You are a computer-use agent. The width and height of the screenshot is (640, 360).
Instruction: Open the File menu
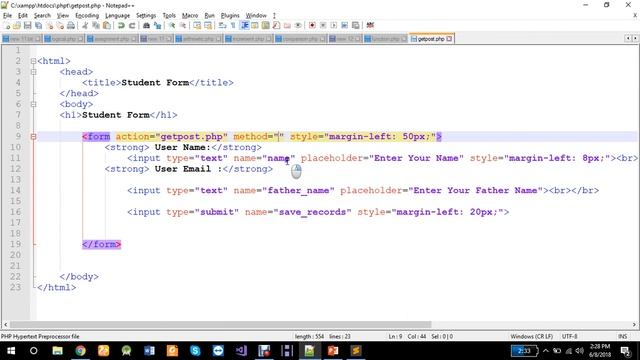(7, 16)
